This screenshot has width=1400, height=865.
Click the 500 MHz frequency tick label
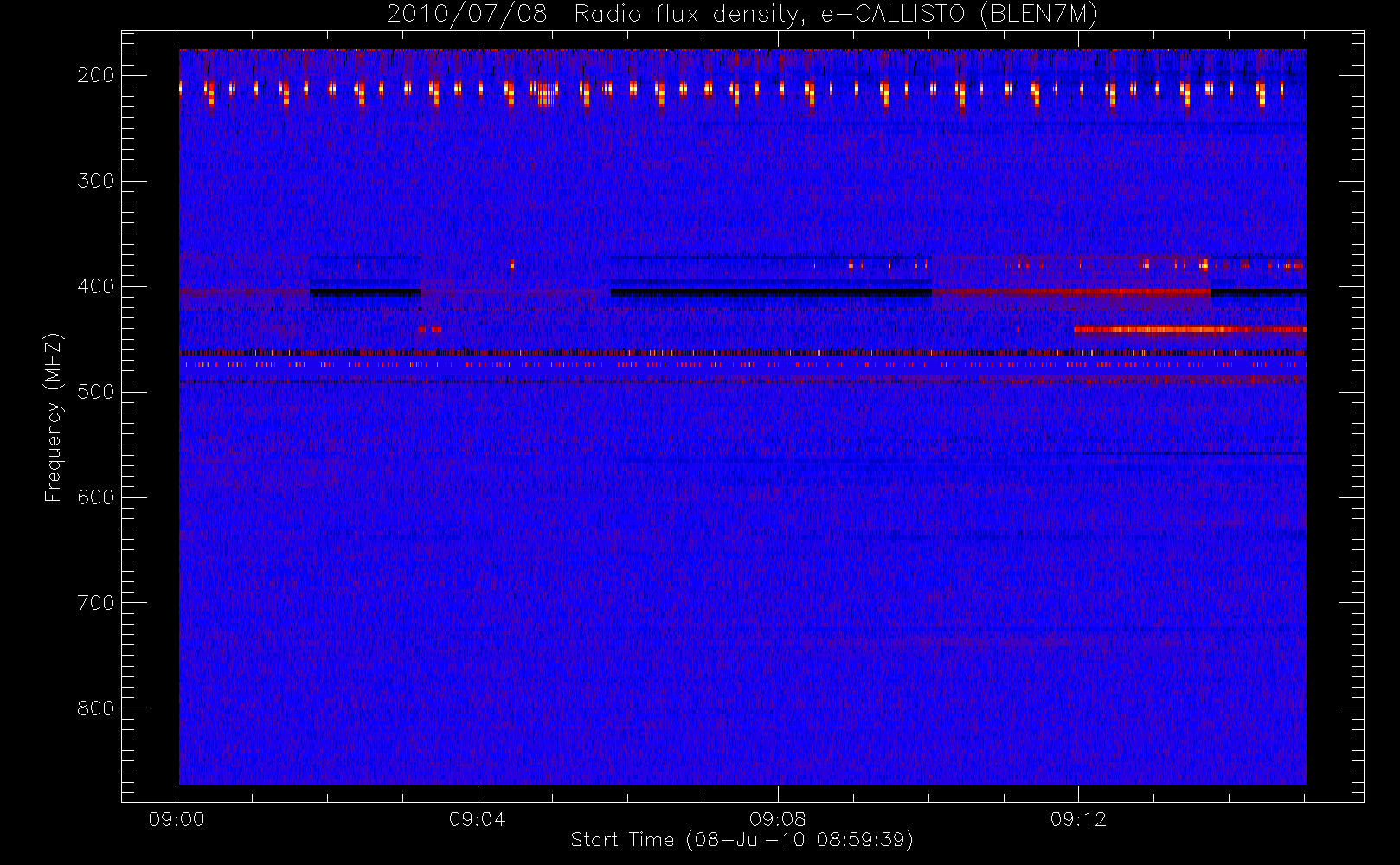(x=96, y=392)
